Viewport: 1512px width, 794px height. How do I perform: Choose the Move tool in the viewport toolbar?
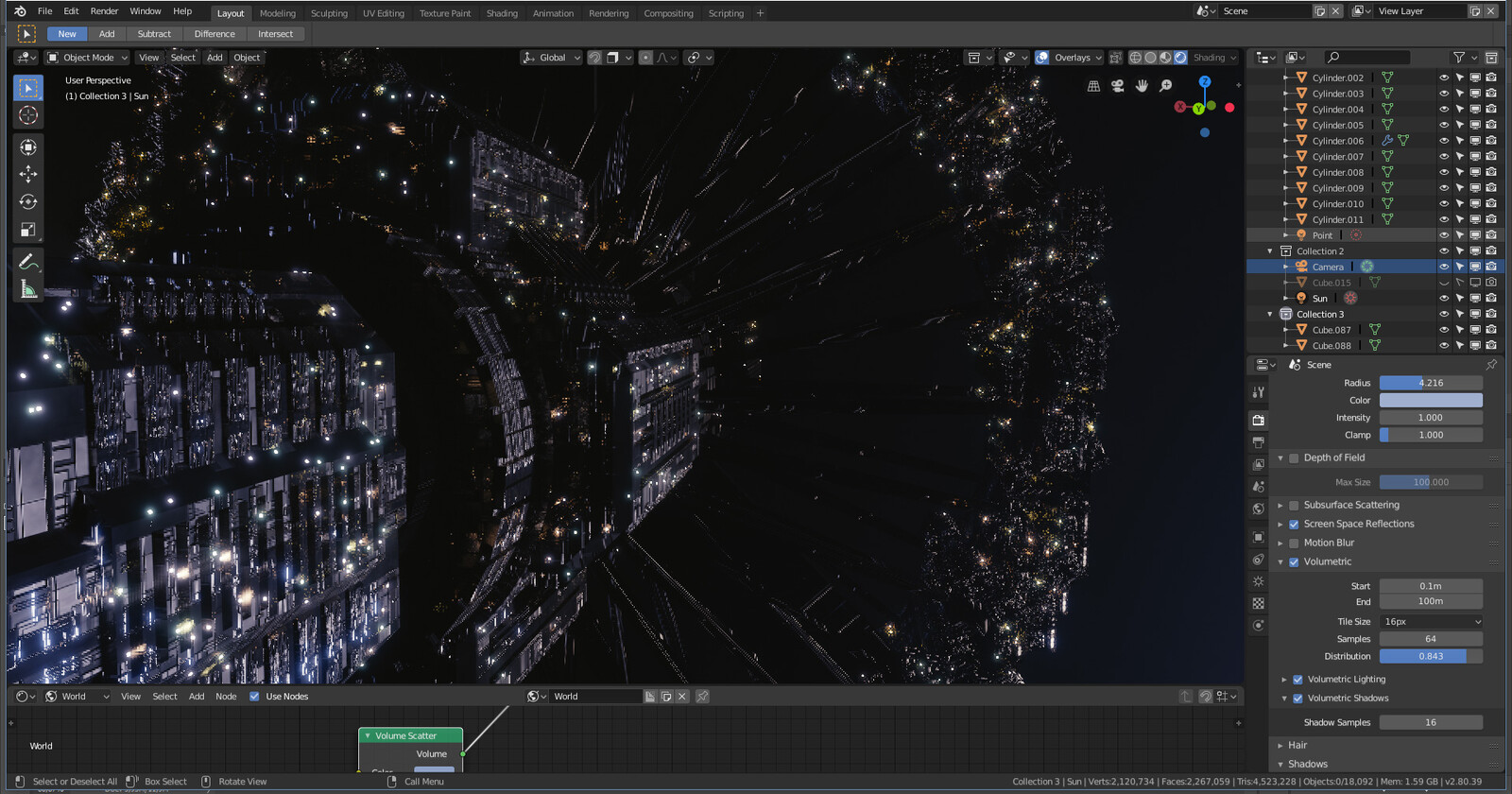click(28, 174)
